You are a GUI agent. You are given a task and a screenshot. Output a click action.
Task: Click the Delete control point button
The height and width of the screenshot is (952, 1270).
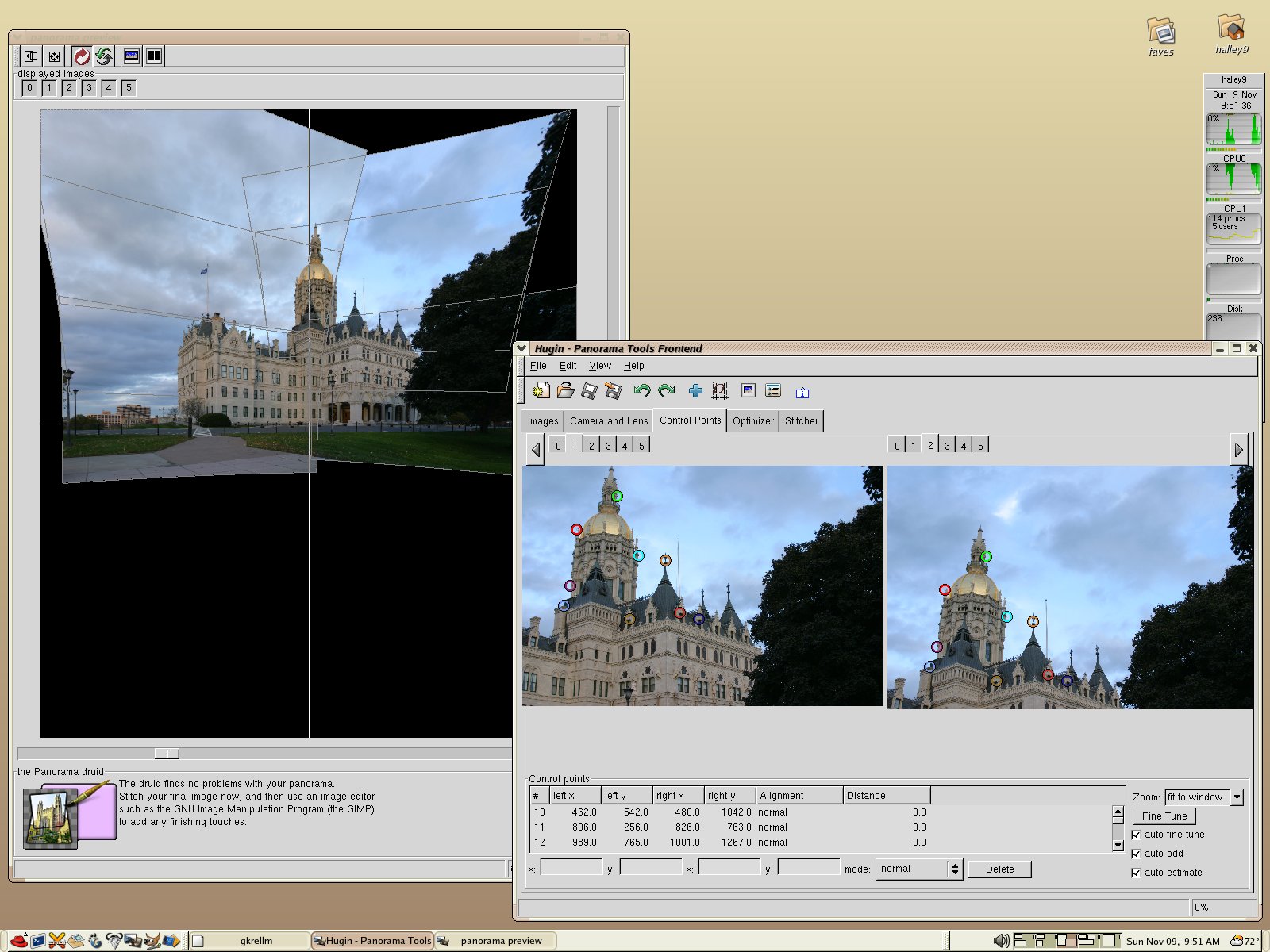999,869
